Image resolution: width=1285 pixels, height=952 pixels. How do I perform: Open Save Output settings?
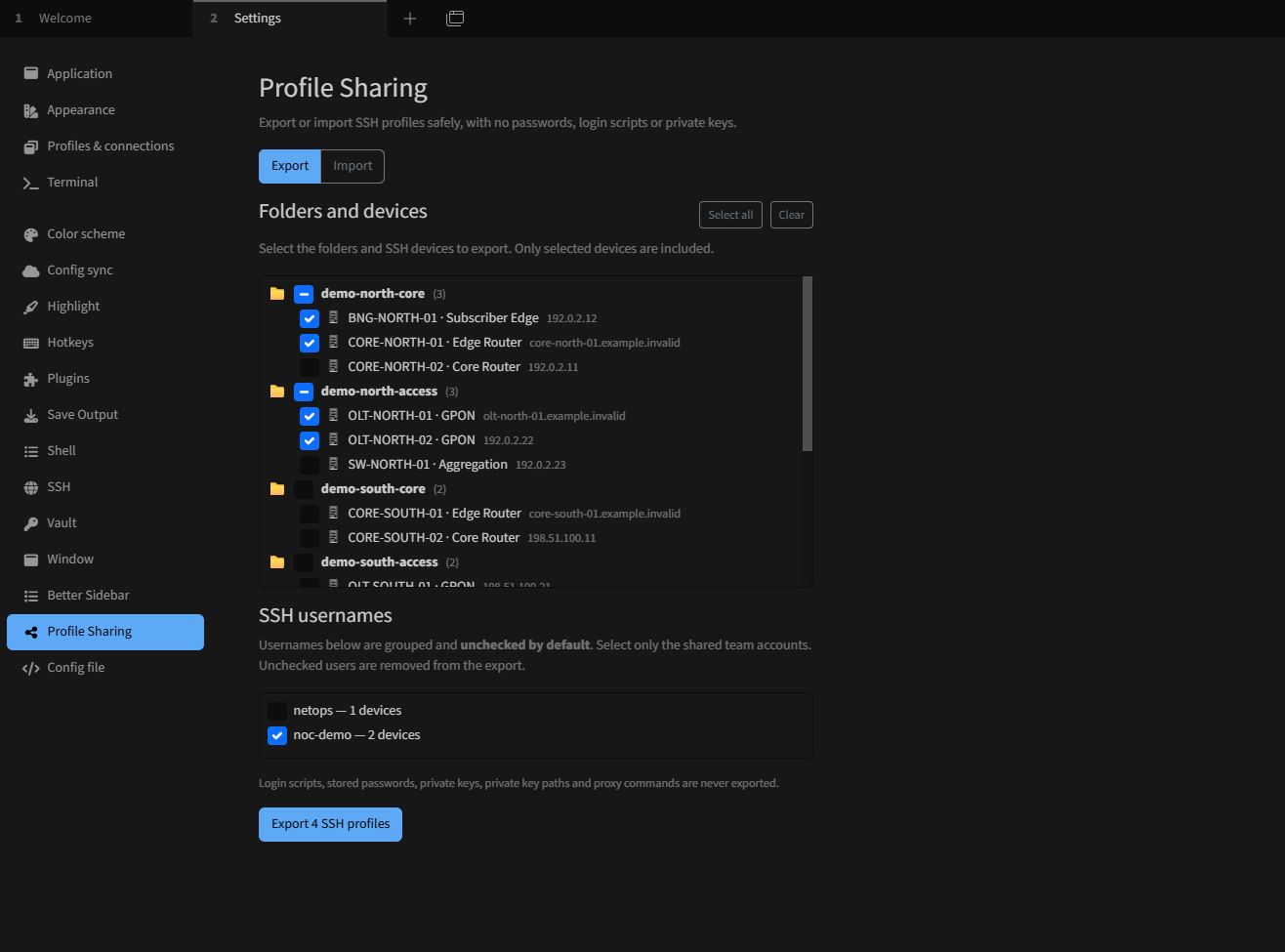click(x=105, y=414)
